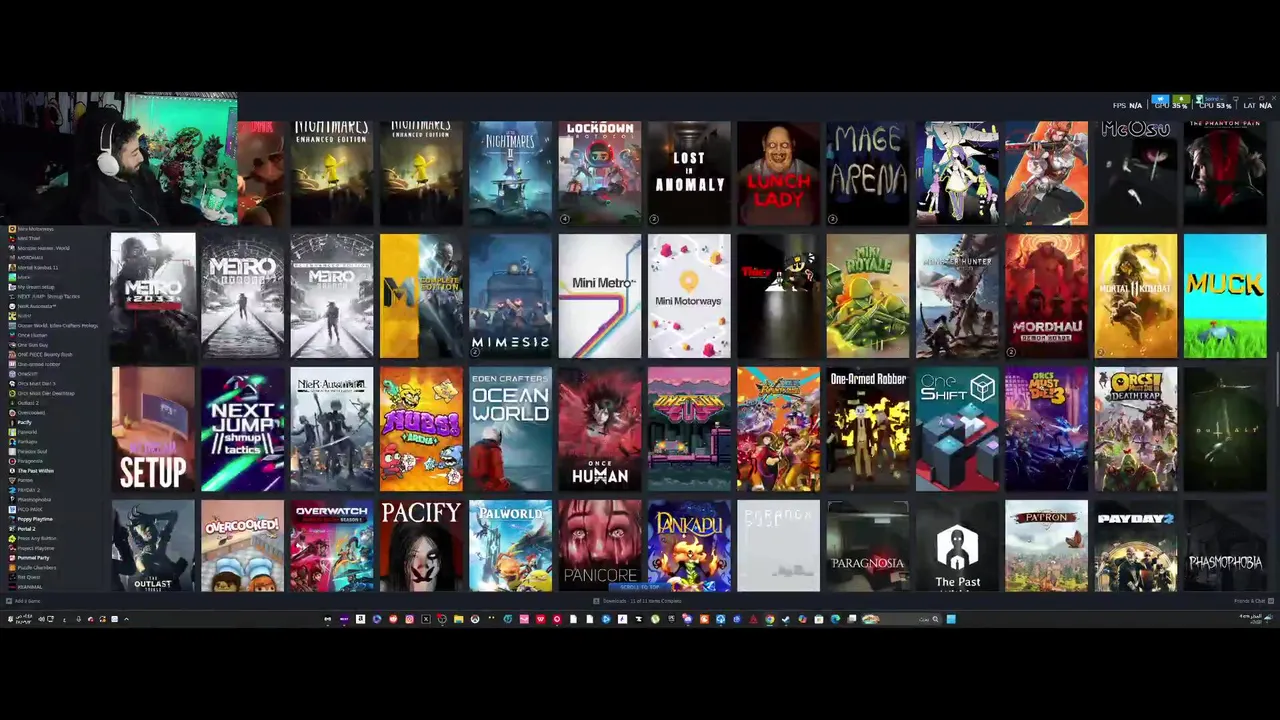Open Reddit icon in the taskbar
Screen dimensions: 1280x720
click(x=393, y=619)
